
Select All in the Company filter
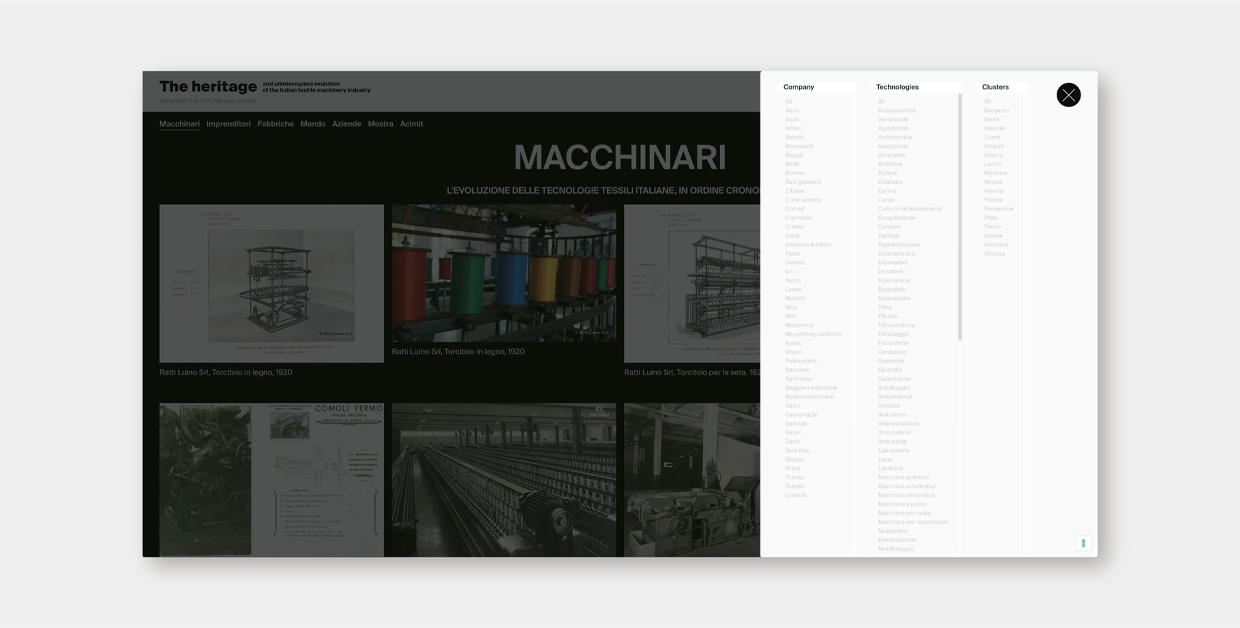(x=788, y=101)
